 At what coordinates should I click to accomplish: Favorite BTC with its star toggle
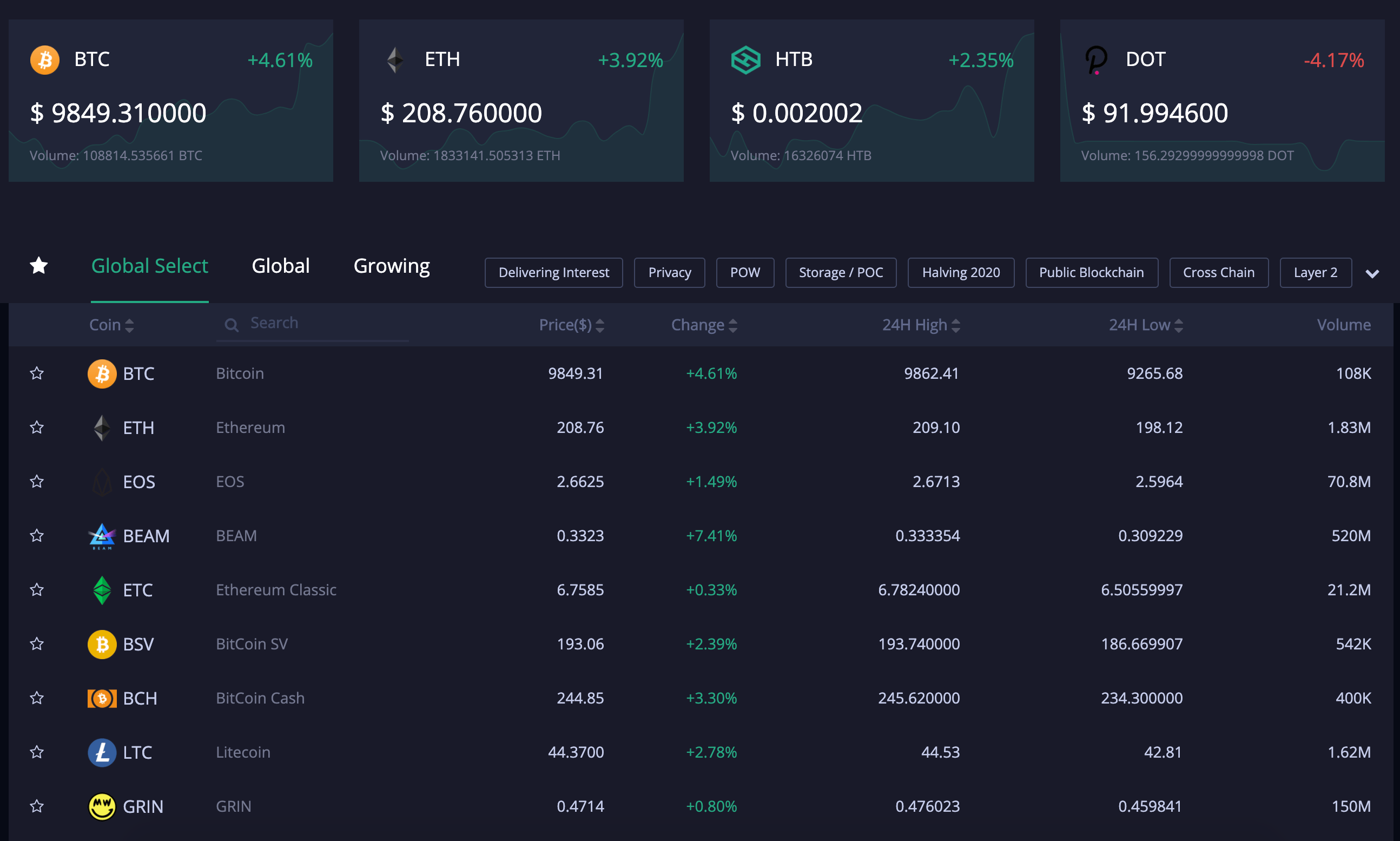pyautogui.click(x=37, y=373)
